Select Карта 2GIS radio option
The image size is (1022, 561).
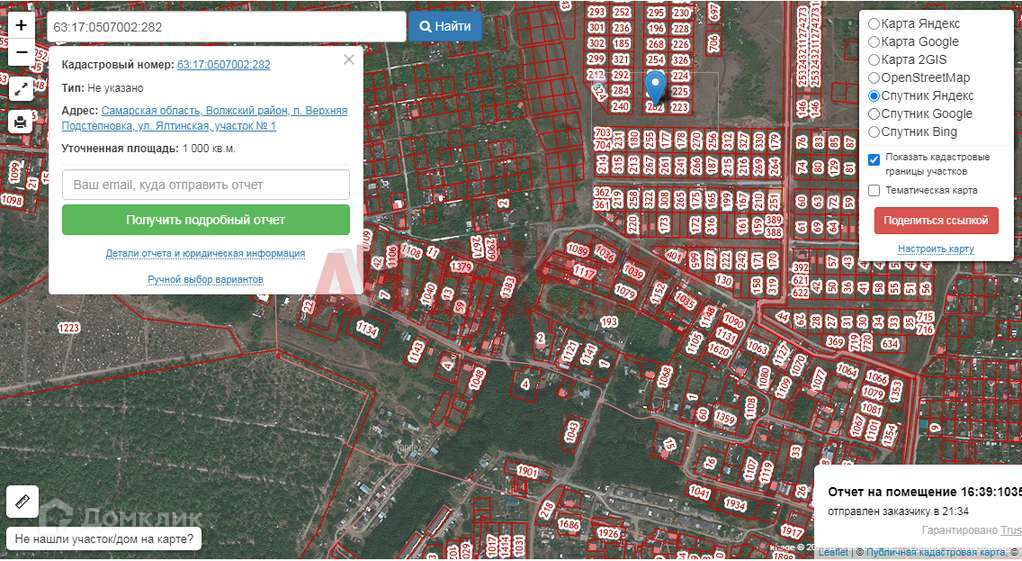[874, 60]
